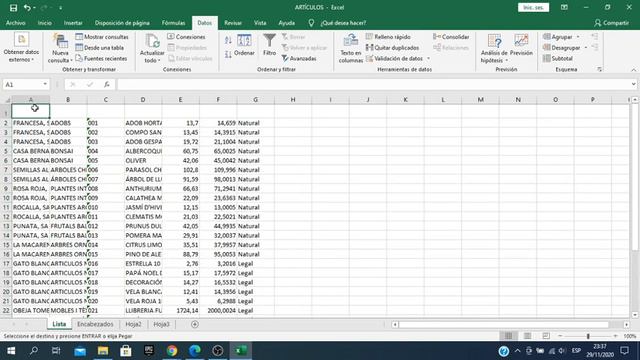The height and width of the screenshot is (360, 640).
Task: Click zoom out minus button
Action: coord(560,336)
